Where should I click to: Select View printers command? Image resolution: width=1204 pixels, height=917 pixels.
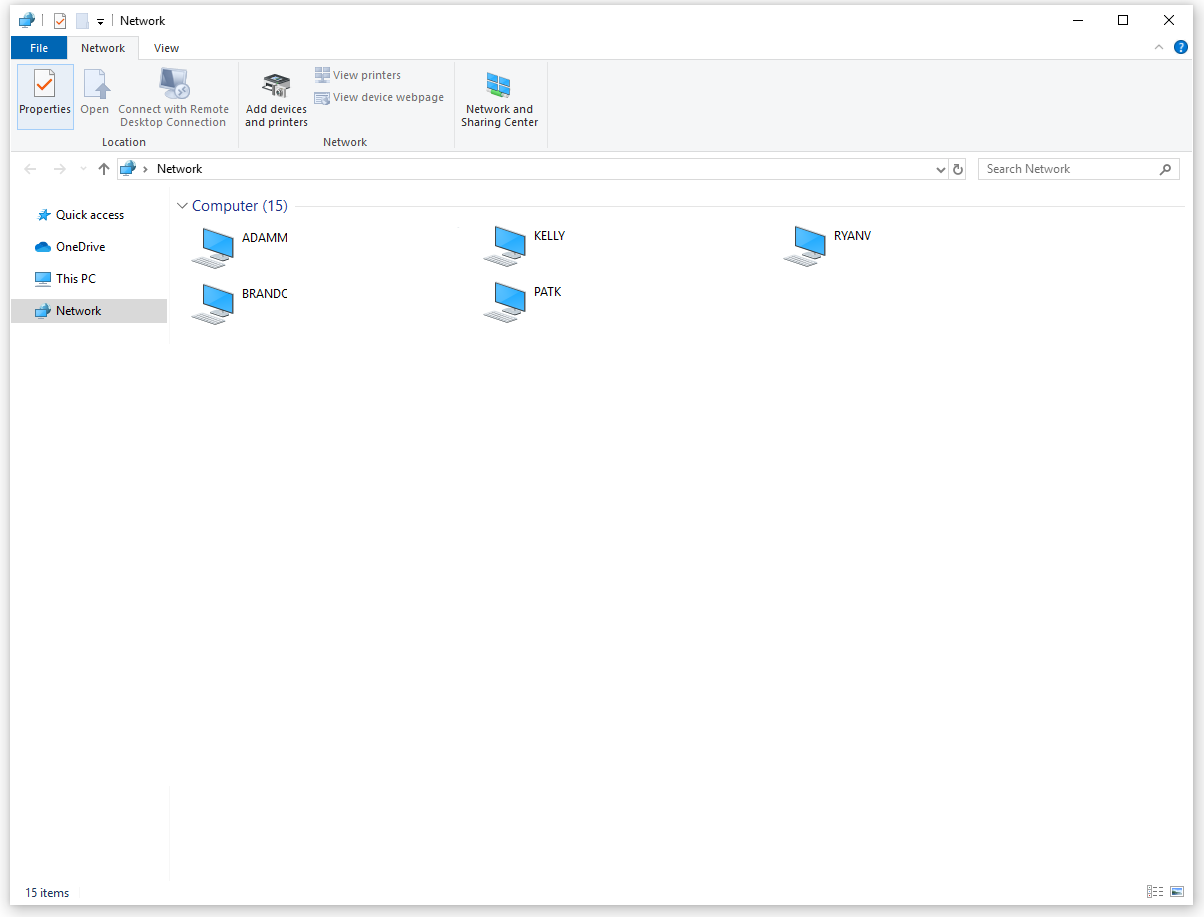tap(358, 75)
